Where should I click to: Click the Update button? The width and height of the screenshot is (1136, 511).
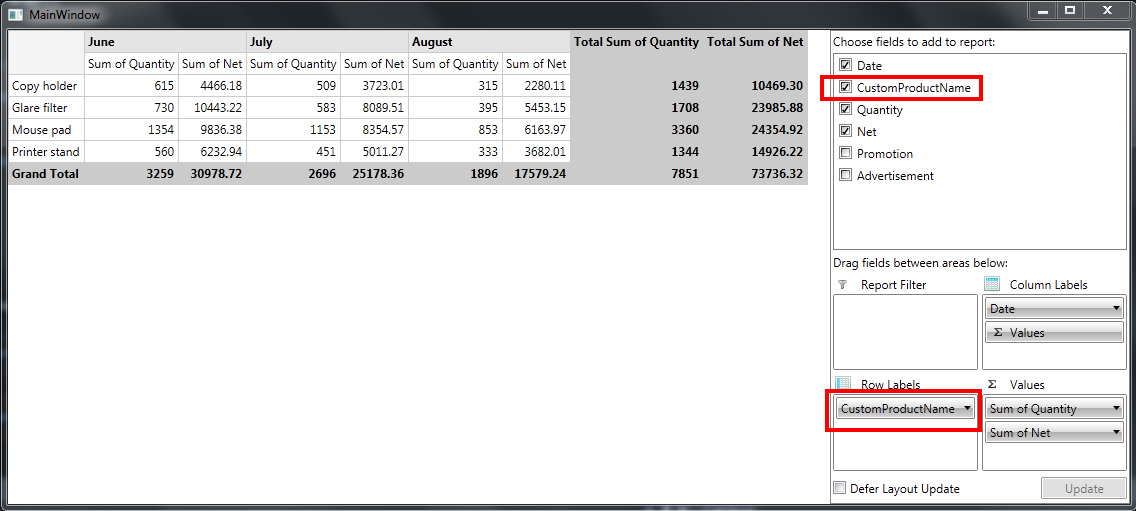[x=1084, y=489]
